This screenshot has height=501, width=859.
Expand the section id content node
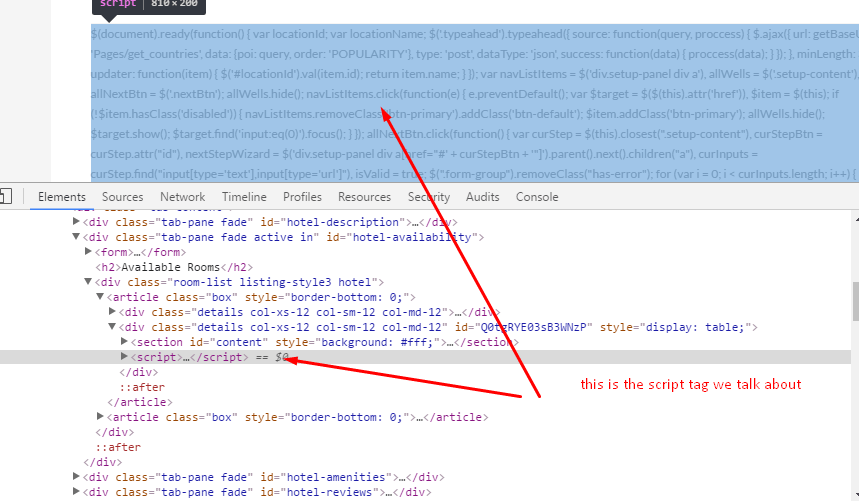(124, 341)
